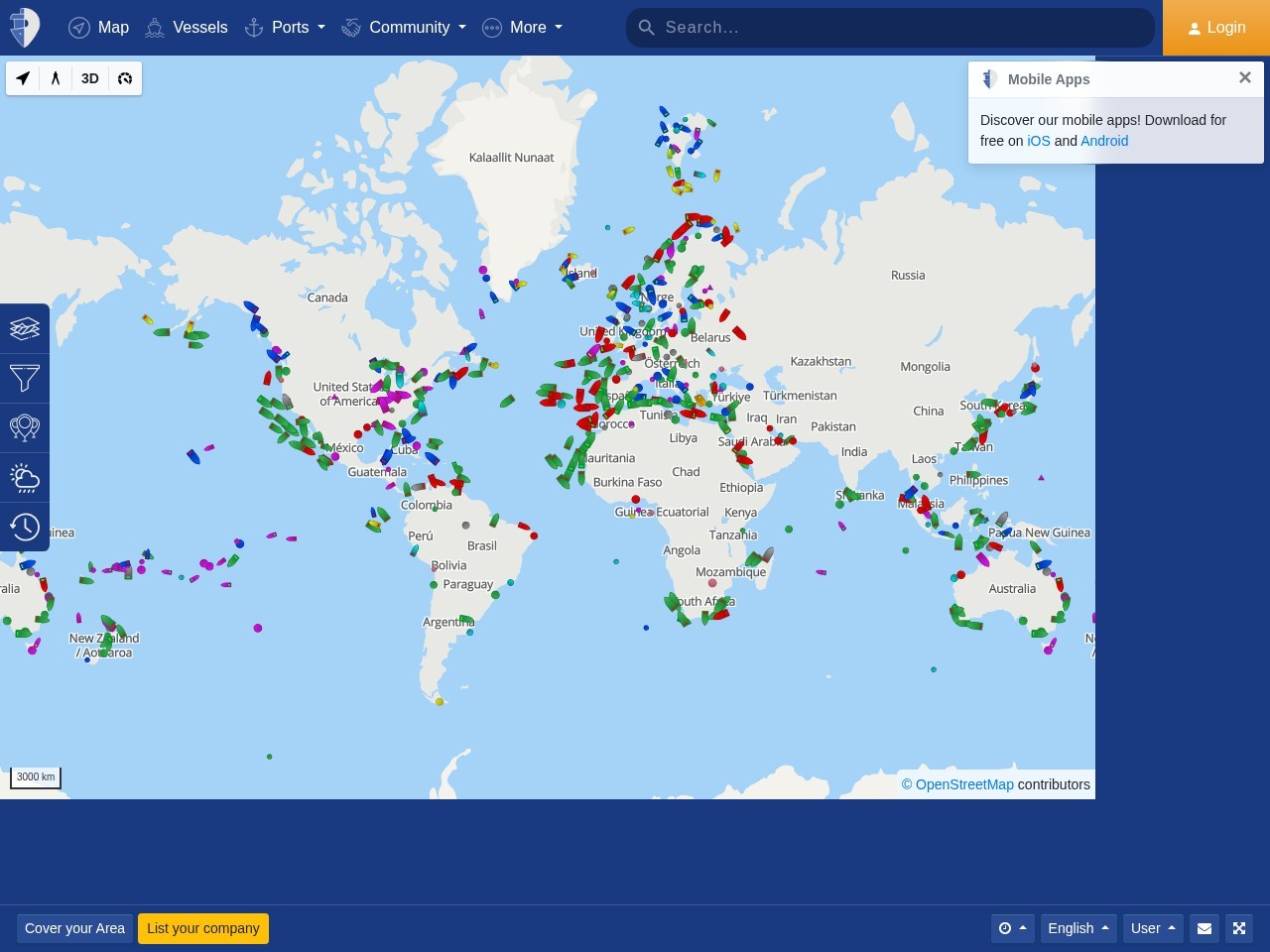
Task: Open the Vessels menu item
Action: point(187,28)
